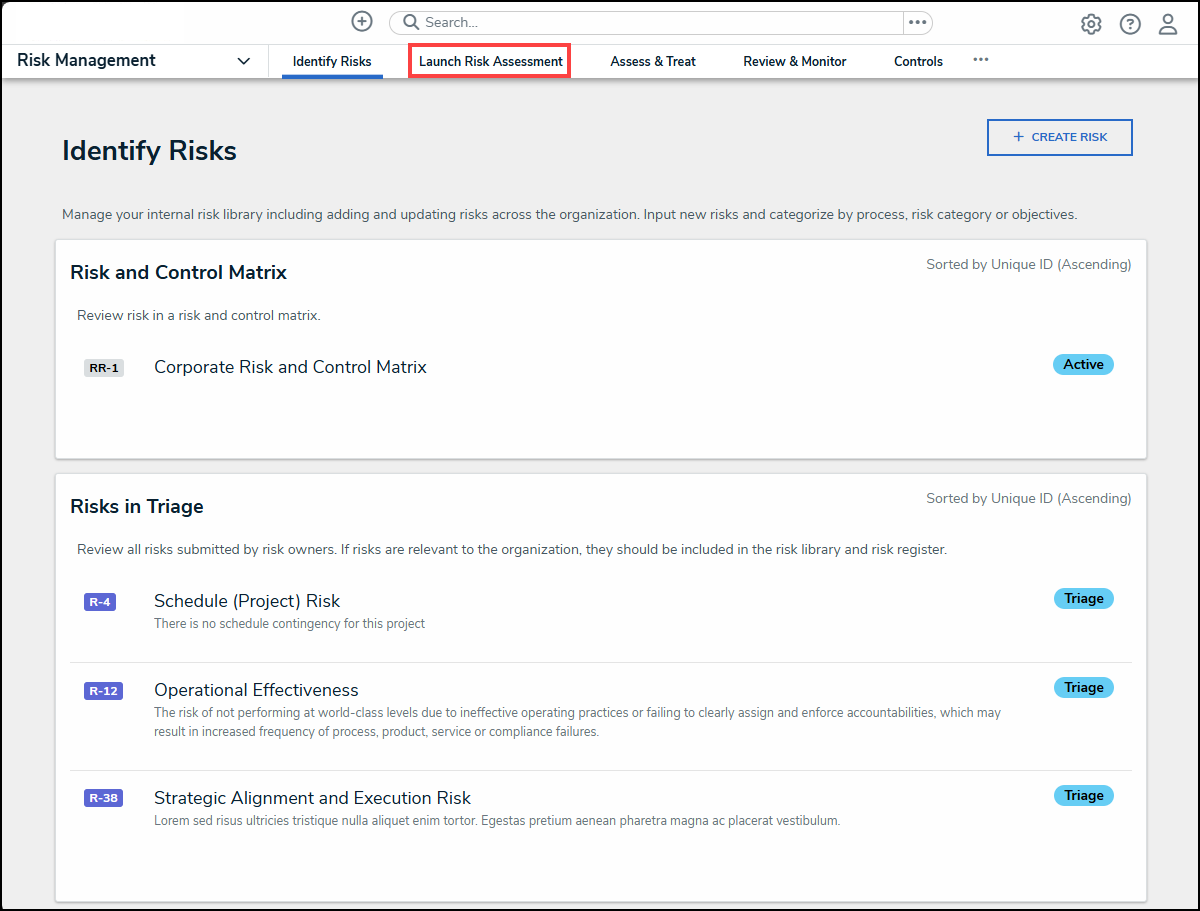Click the search magnifier icon

tap(410, 21)
